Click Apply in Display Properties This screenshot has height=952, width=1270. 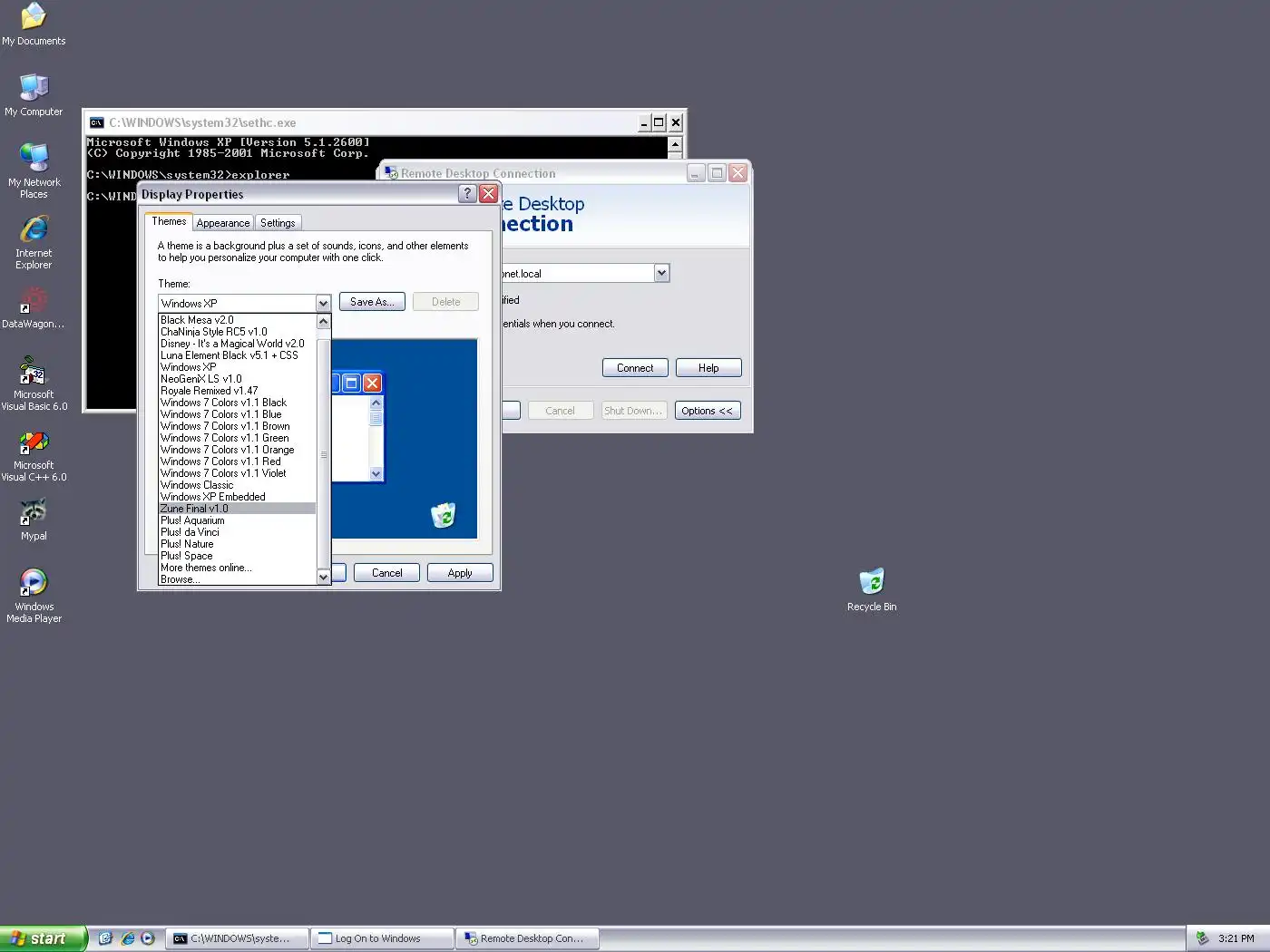pyautogui.click(x=460, y=573)
